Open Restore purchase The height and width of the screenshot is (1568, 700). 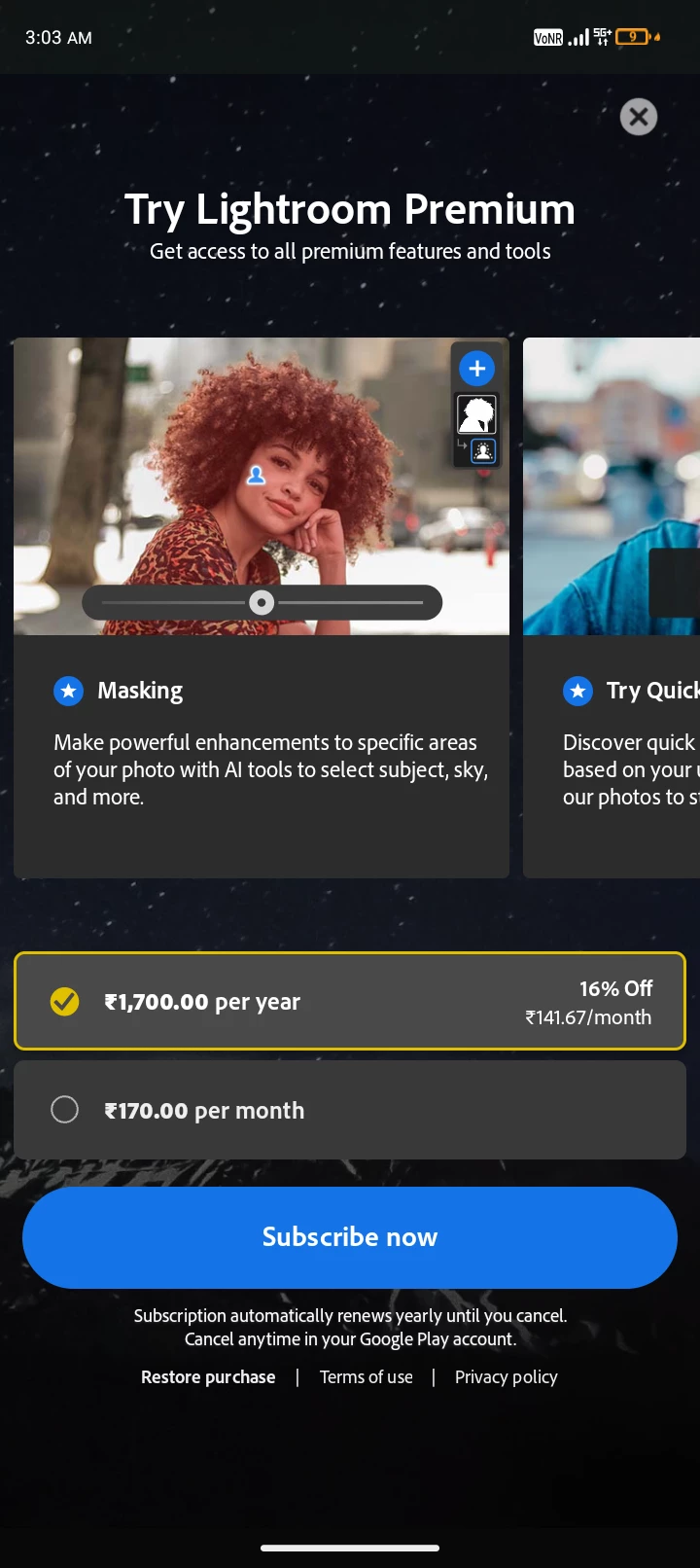point(208,1377)
